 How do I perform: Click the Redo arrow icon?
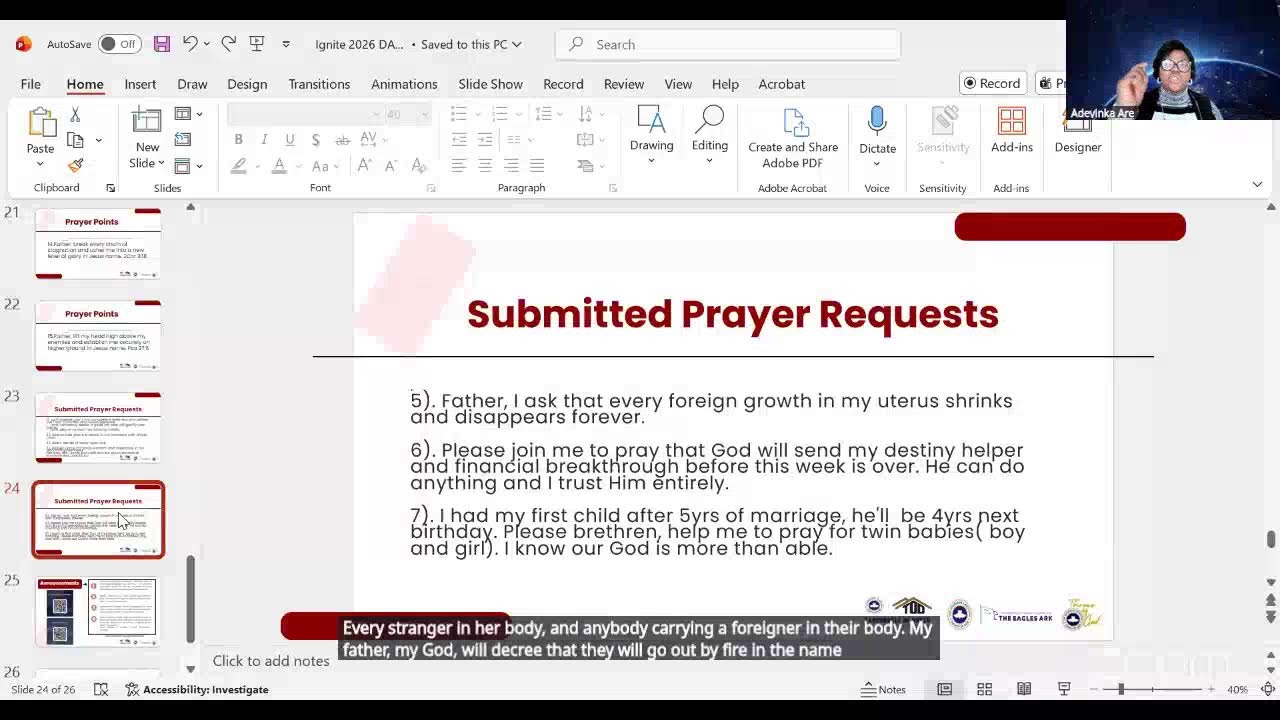[x=228, y=44]
